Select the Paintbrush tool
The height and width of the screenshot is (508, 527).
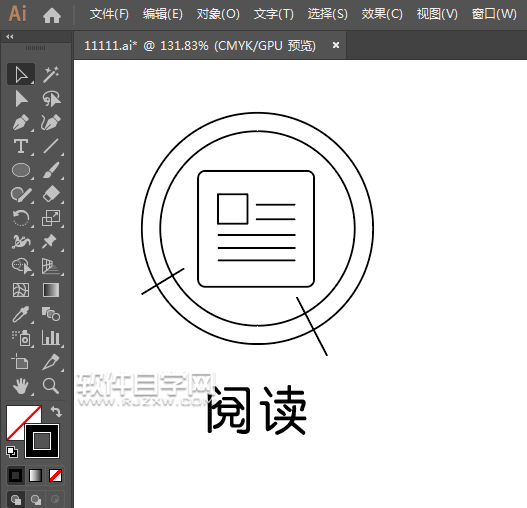(x=51, y=170)
